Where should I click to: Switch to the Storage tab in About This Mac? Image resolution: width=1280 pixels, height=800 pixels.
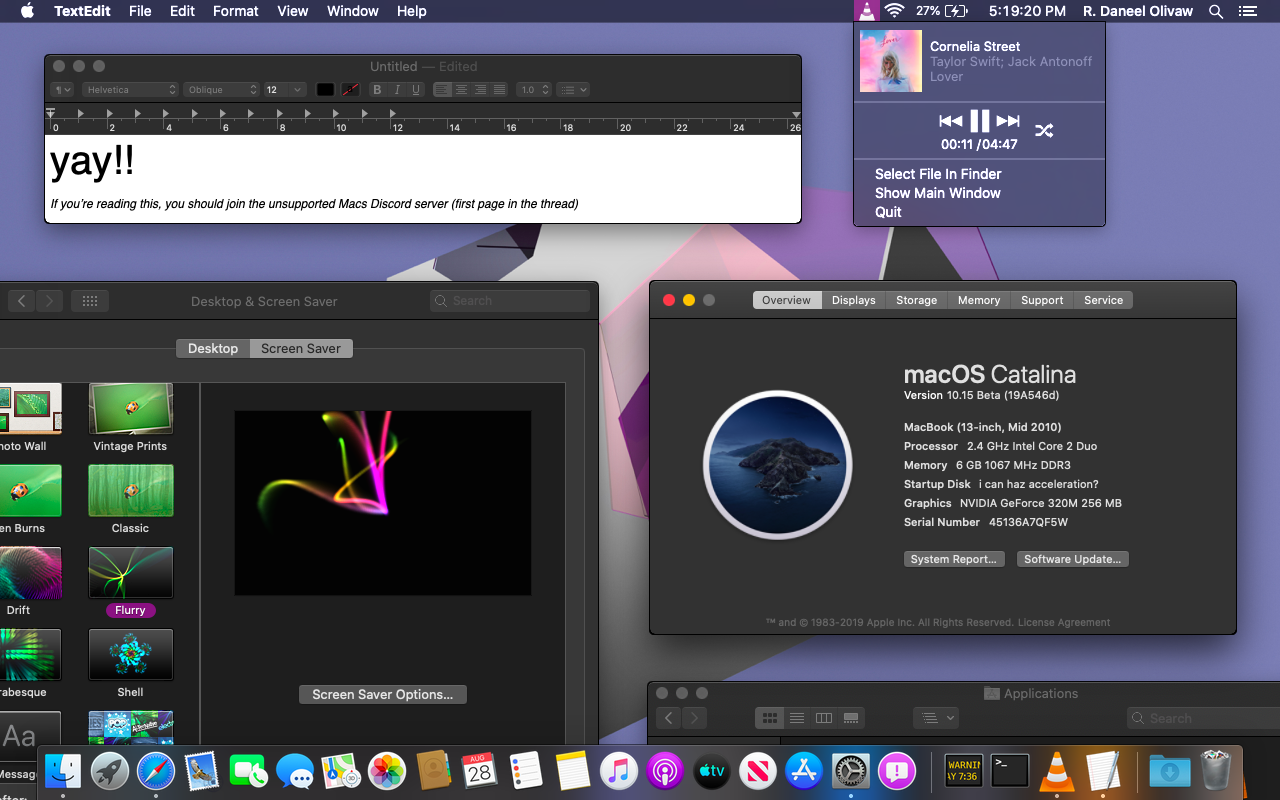[917, 300]
